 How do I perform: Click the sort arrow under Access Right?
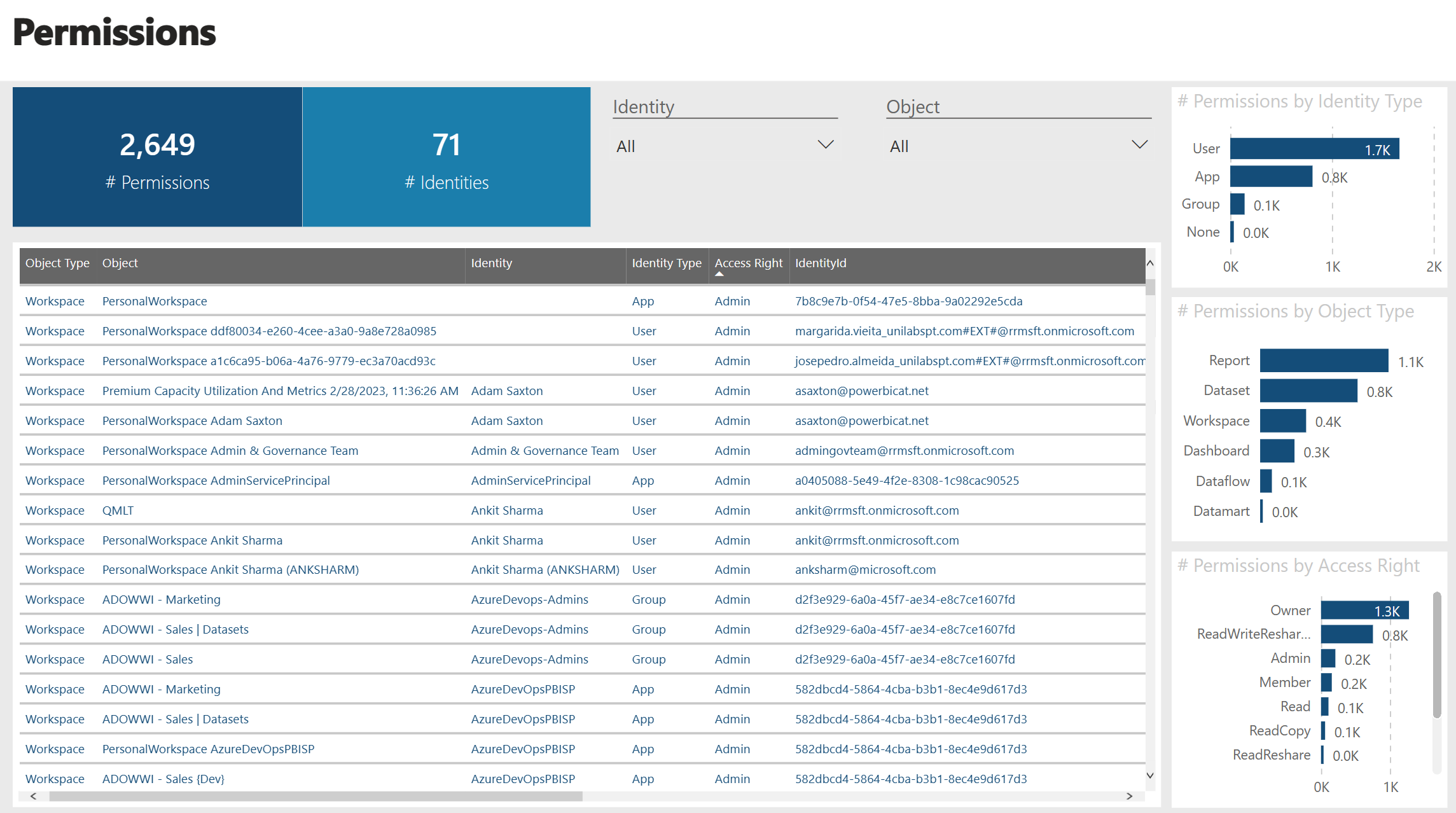point(719,274)
